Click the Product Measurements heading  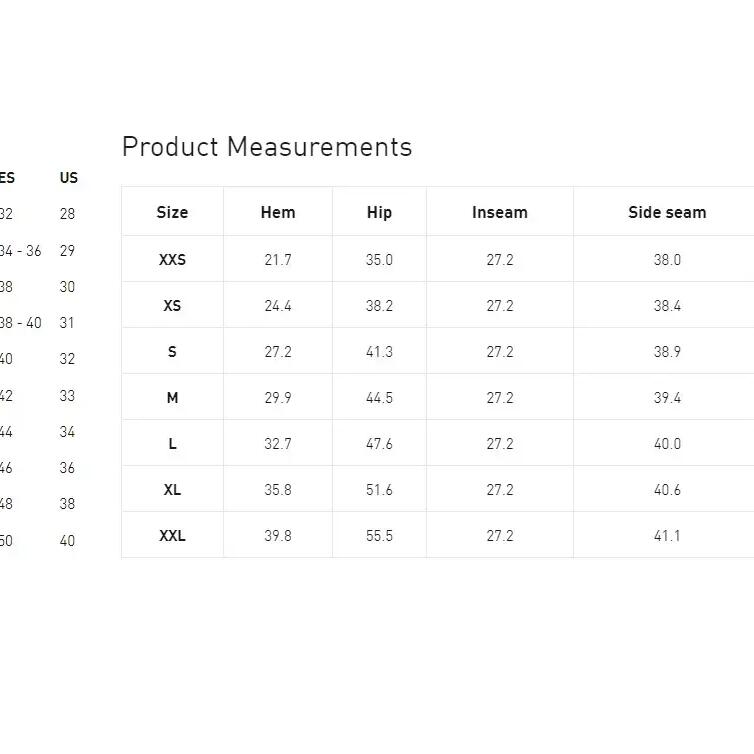coord(267,147)
